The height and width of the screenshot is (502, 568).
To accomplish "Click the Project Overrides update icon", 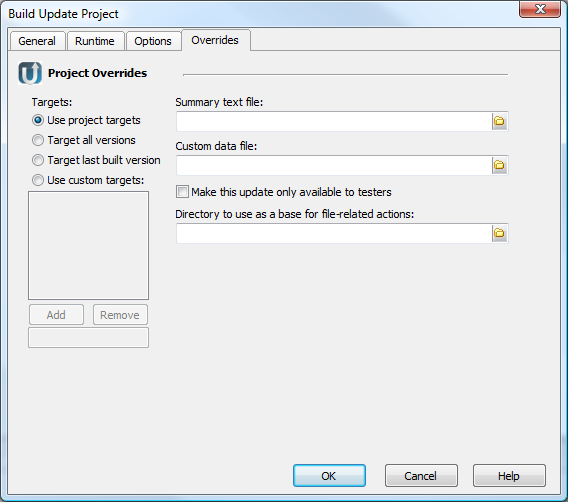I will pyautogui.click(x=30, y=73).
